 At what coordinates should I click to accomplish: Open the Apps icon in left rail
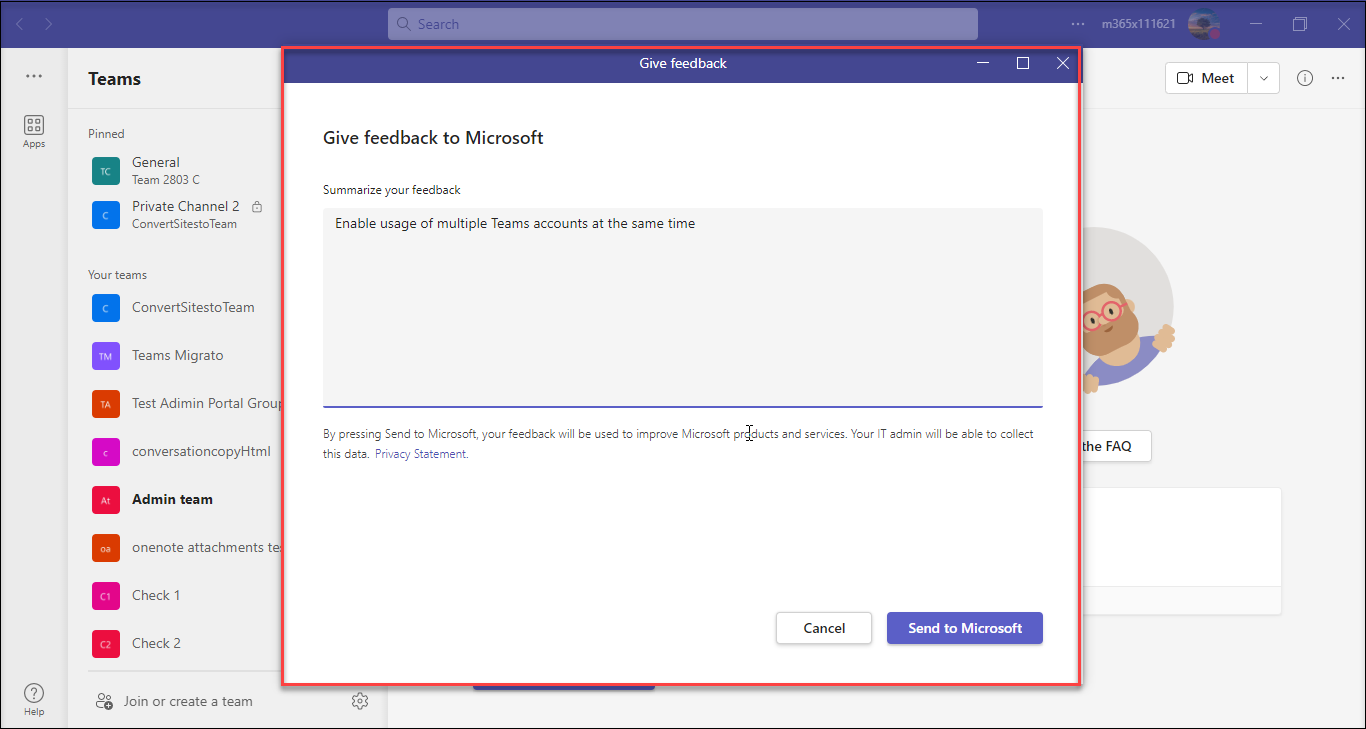[34, 130]
